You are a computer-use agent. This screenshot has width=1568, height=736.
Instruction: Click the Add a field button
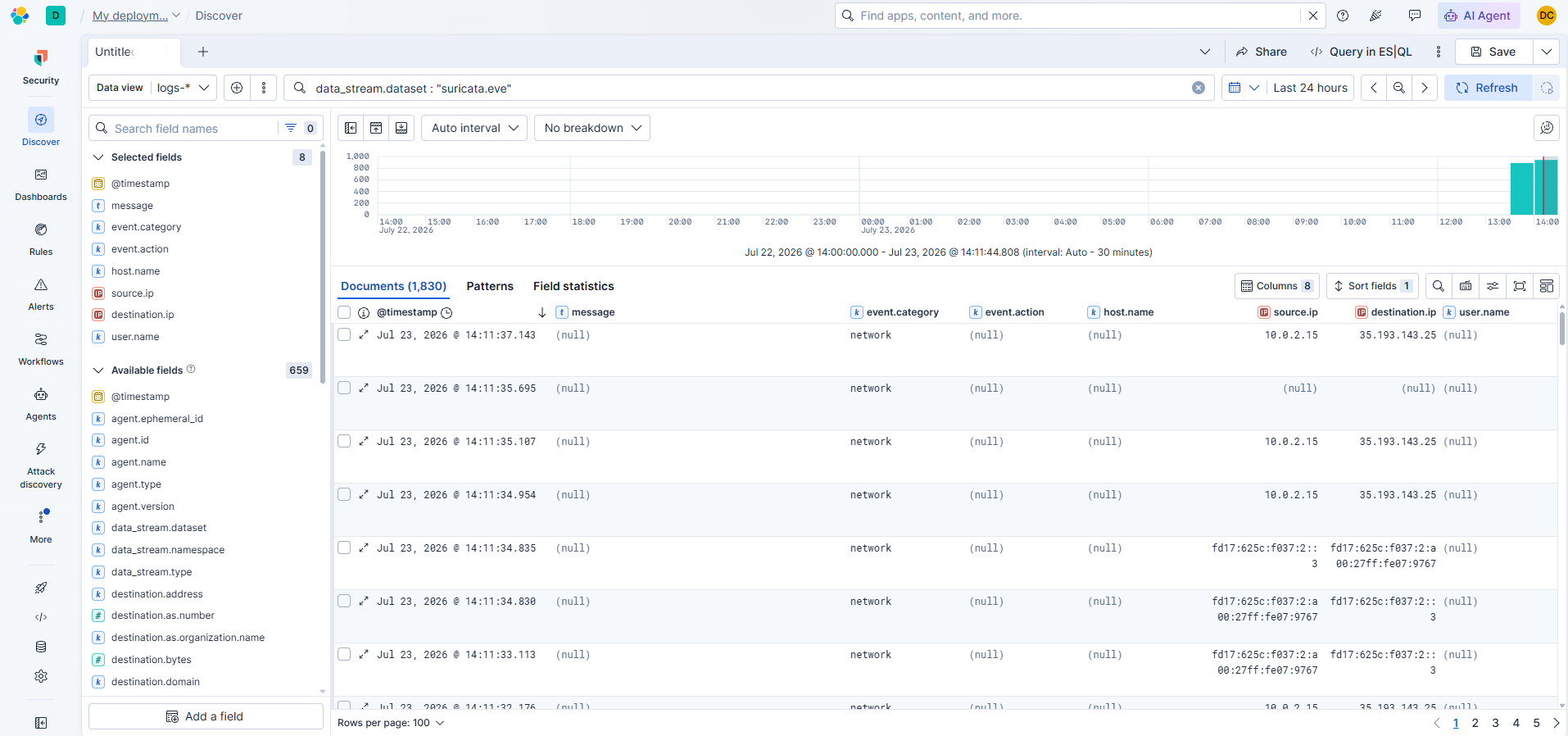click(x=206, y=716)
